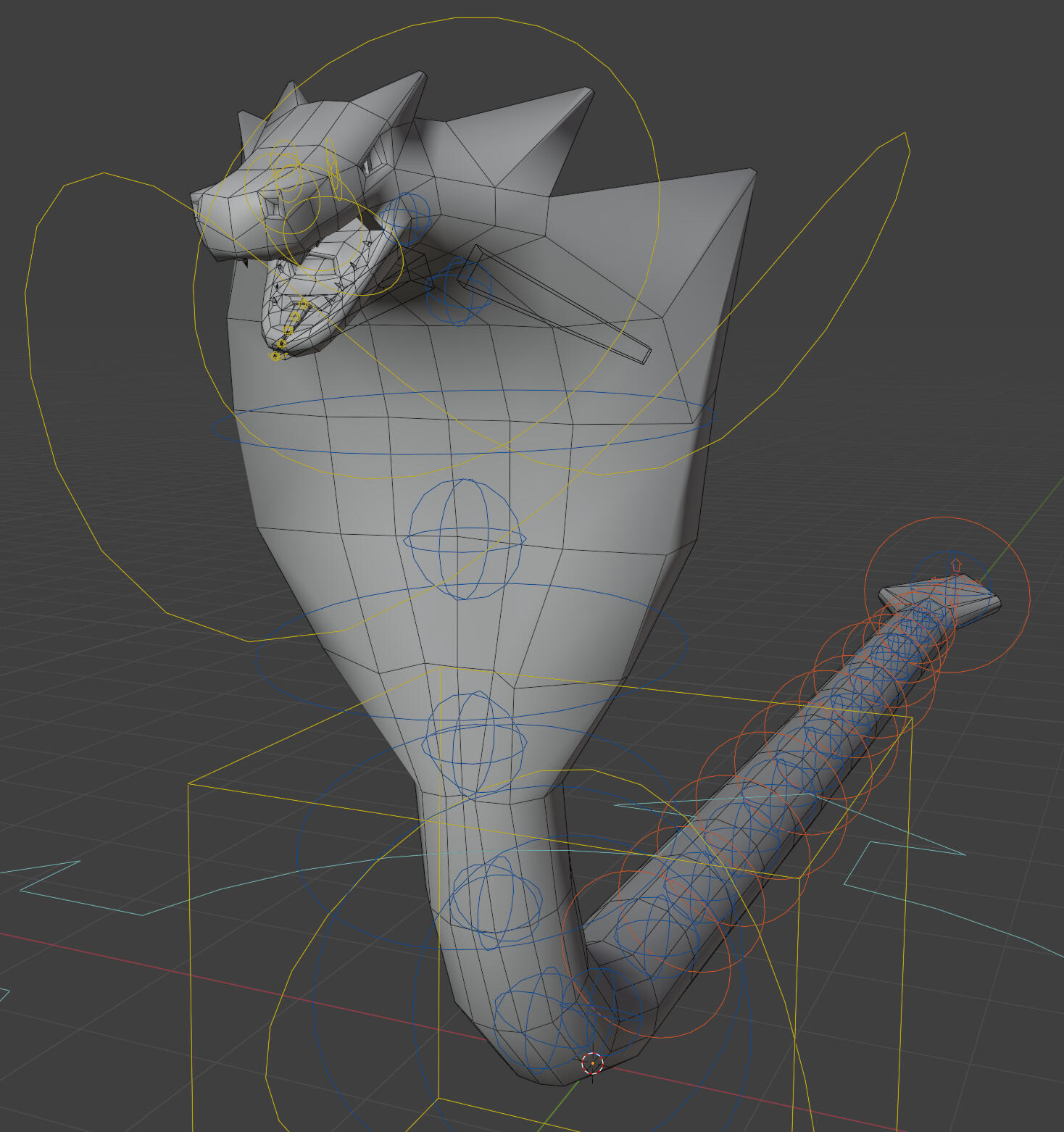The height and width of the screenshot is (1132, 1064).
Task: Click the yellow box control's top-left corner
Action: coord(189,785)
